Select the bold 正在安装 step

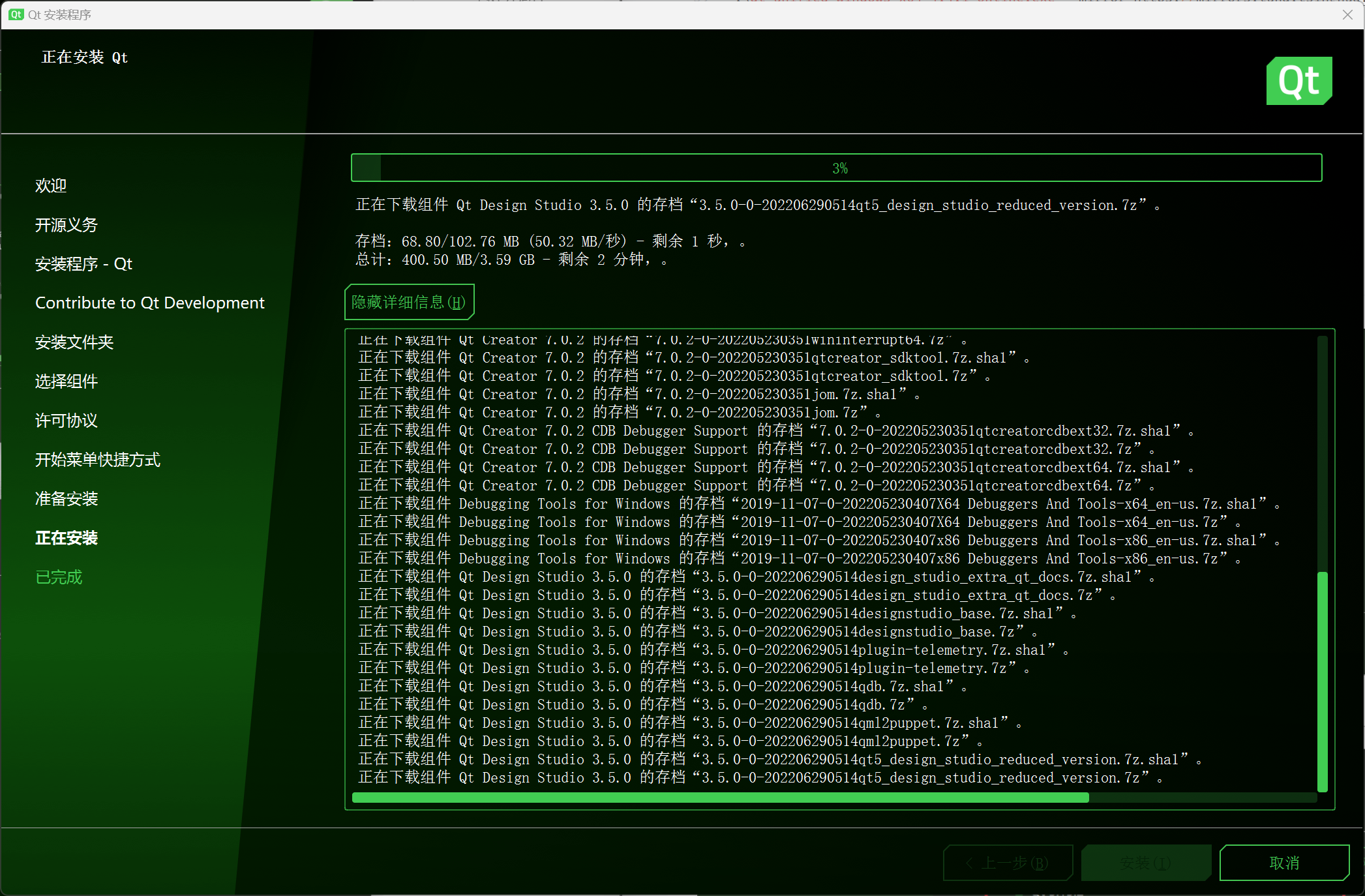point(67,538)
